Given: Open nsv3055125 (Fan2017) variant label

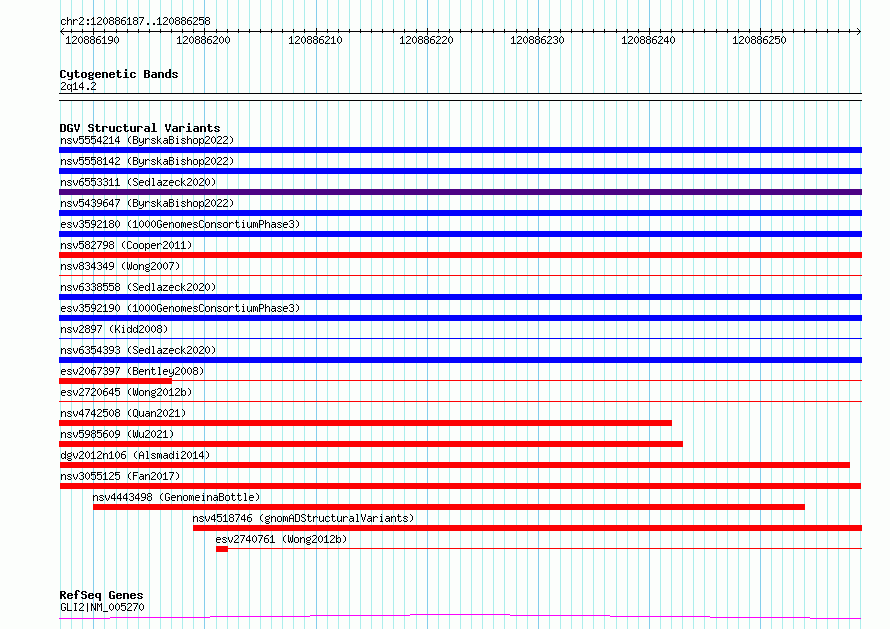Looking at the screenshot, I should (x=120, y=476).
